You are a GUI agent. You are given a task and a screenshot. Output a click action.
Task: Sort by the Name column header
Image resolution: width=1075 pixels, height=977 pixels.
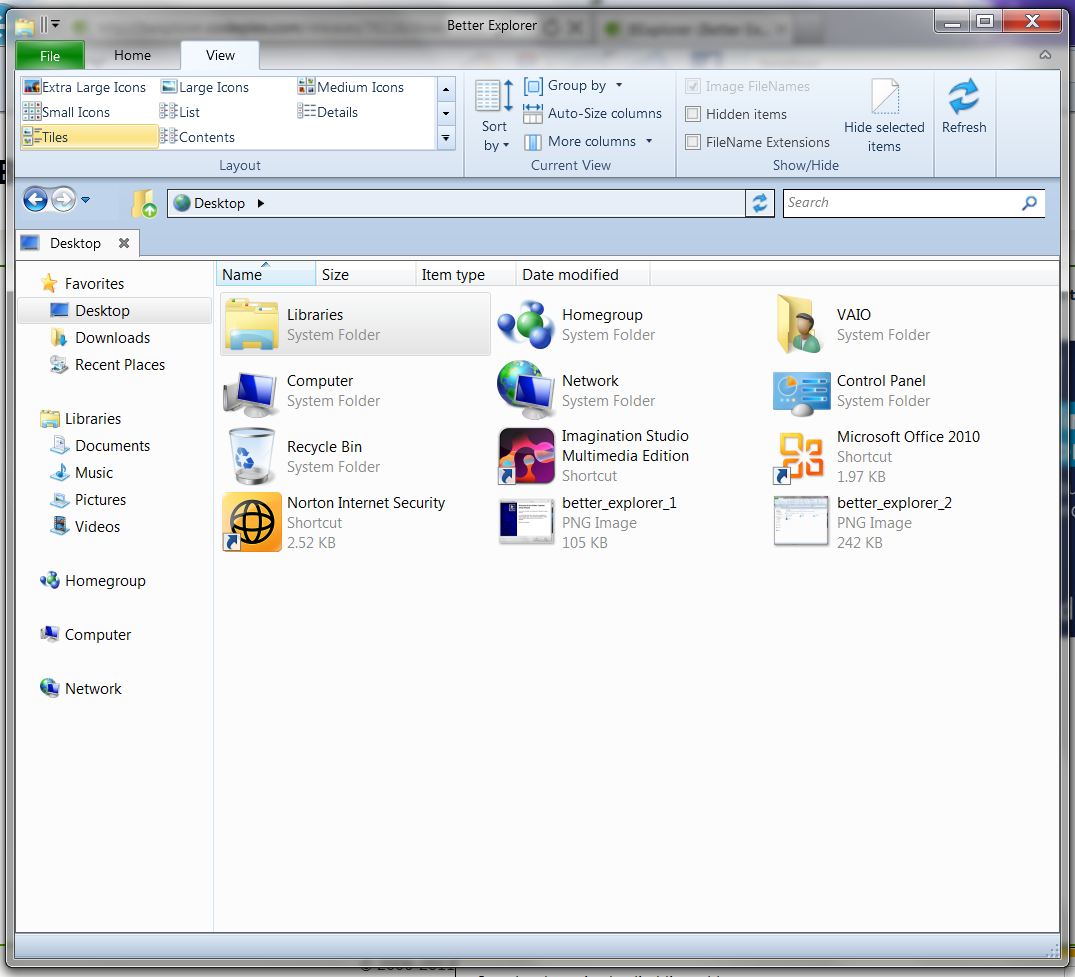click(x=266, y=274)
